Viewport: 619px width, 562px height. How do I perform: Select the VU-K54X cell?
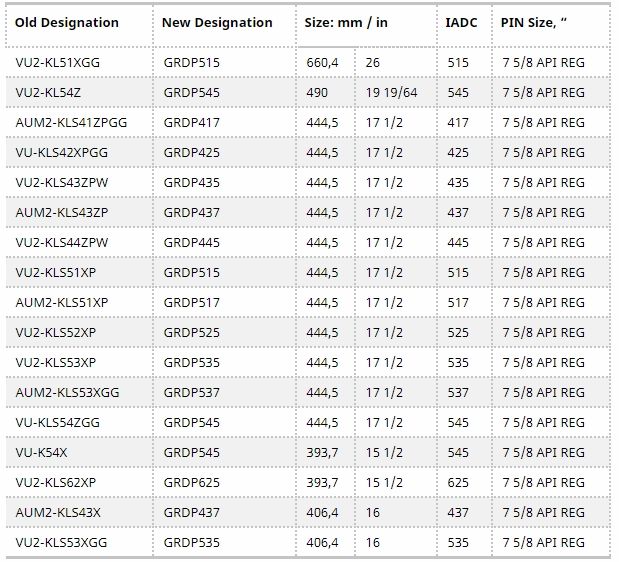click(x=42, y=452)
